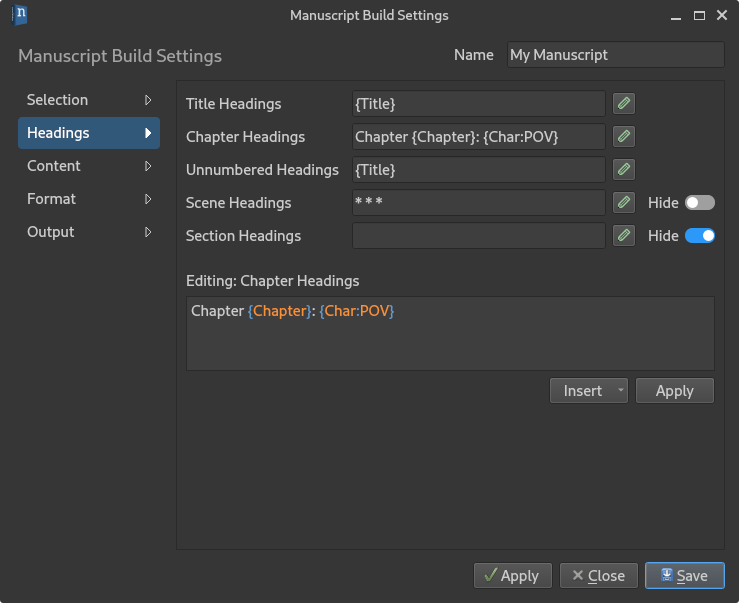Image resolution: width=739 pixels, height=603 pixels.
Task: Show the Output settings page
Action: (89, 232)
